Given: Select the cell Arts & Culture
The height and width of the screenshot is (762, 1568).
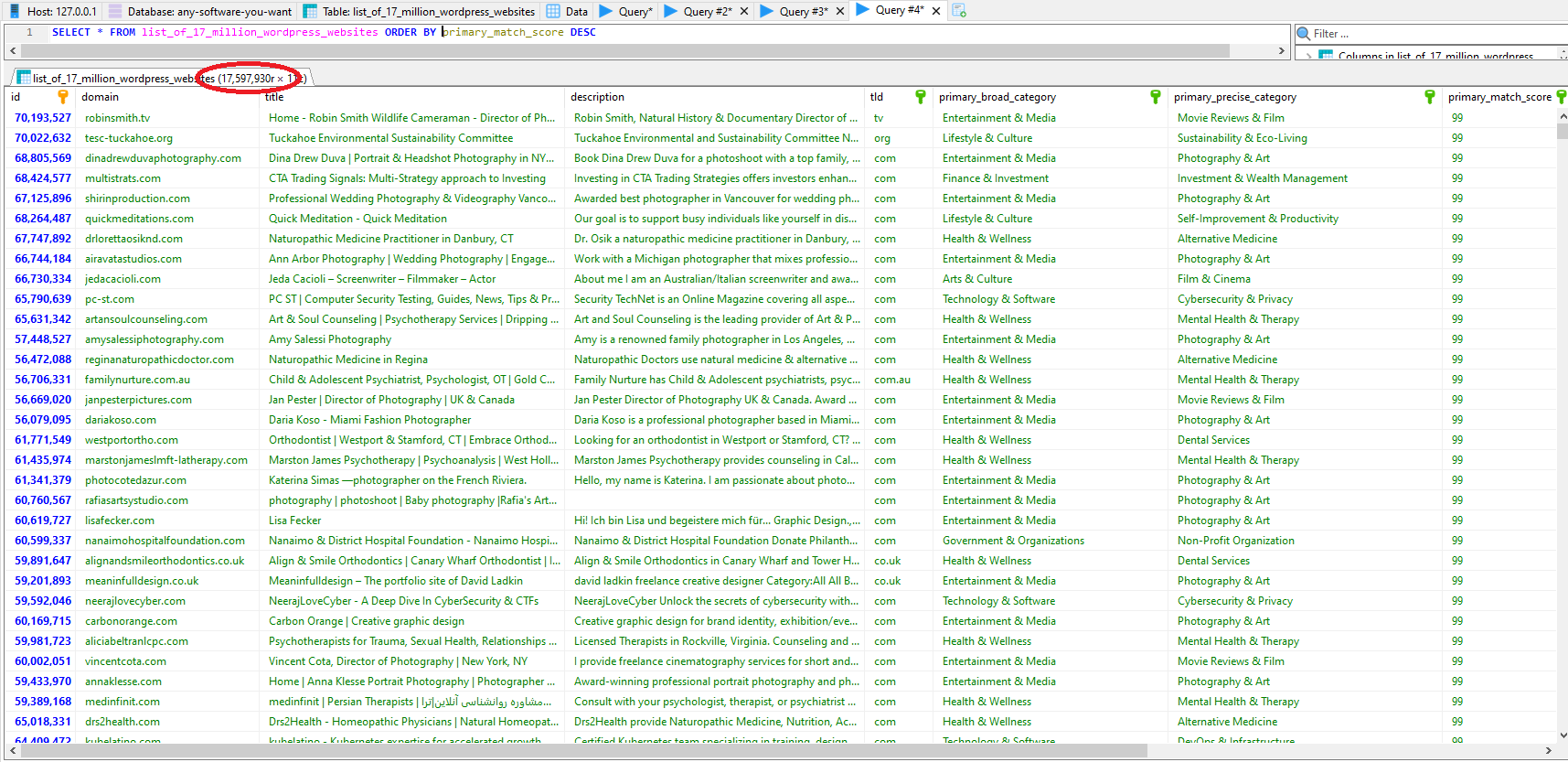Looking at the screenshot, I should click(x=977, y=279).
